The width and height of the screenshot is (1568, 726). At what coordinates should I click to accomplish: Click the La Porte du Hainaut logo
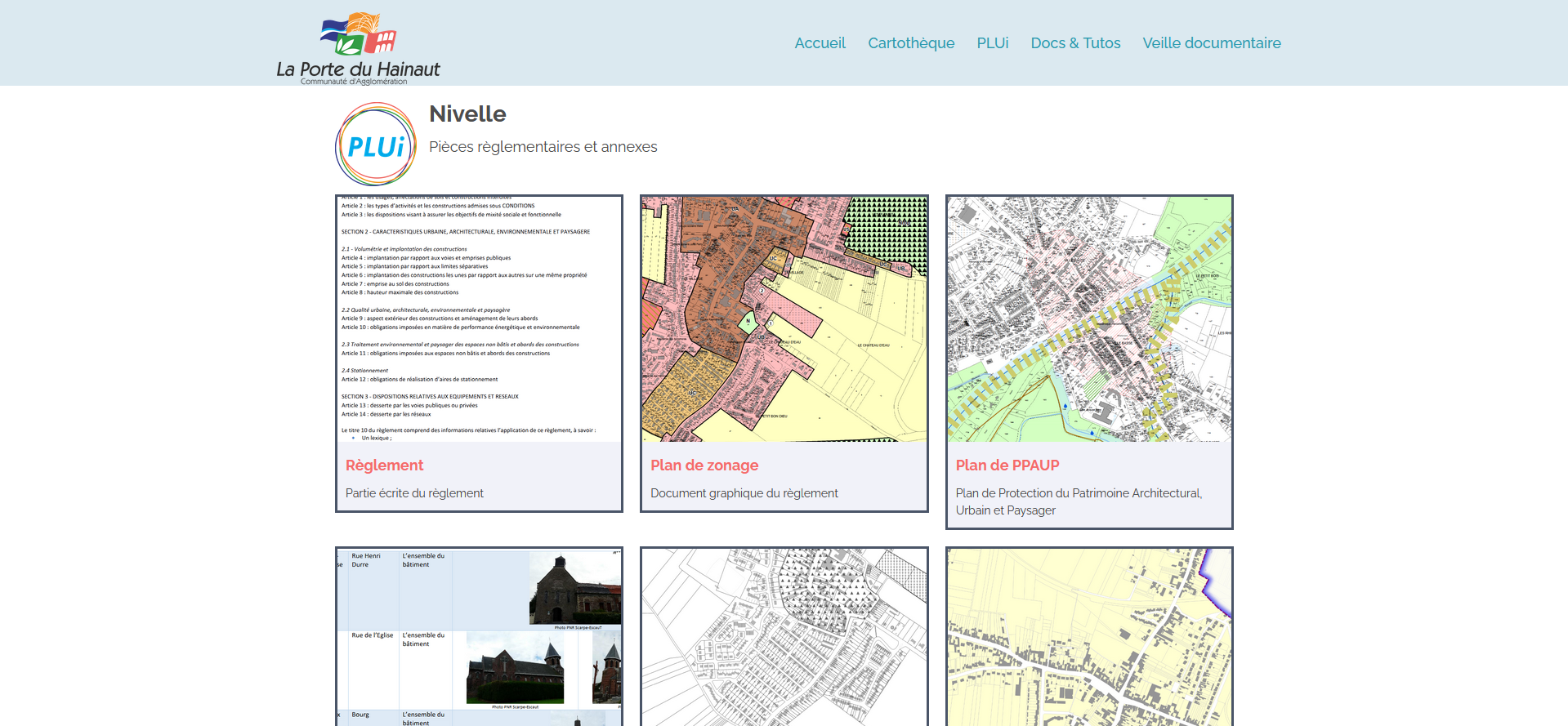point(358,48)
